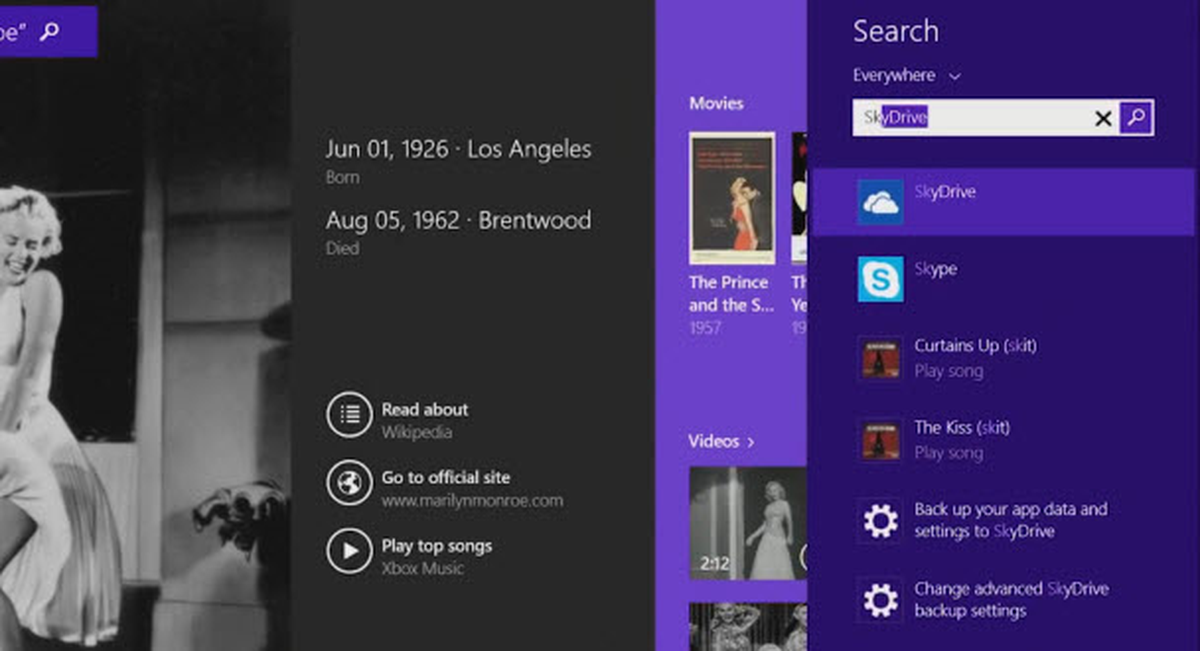
Task: Open the lower video thumbnail below Videos
Action: 748,626
